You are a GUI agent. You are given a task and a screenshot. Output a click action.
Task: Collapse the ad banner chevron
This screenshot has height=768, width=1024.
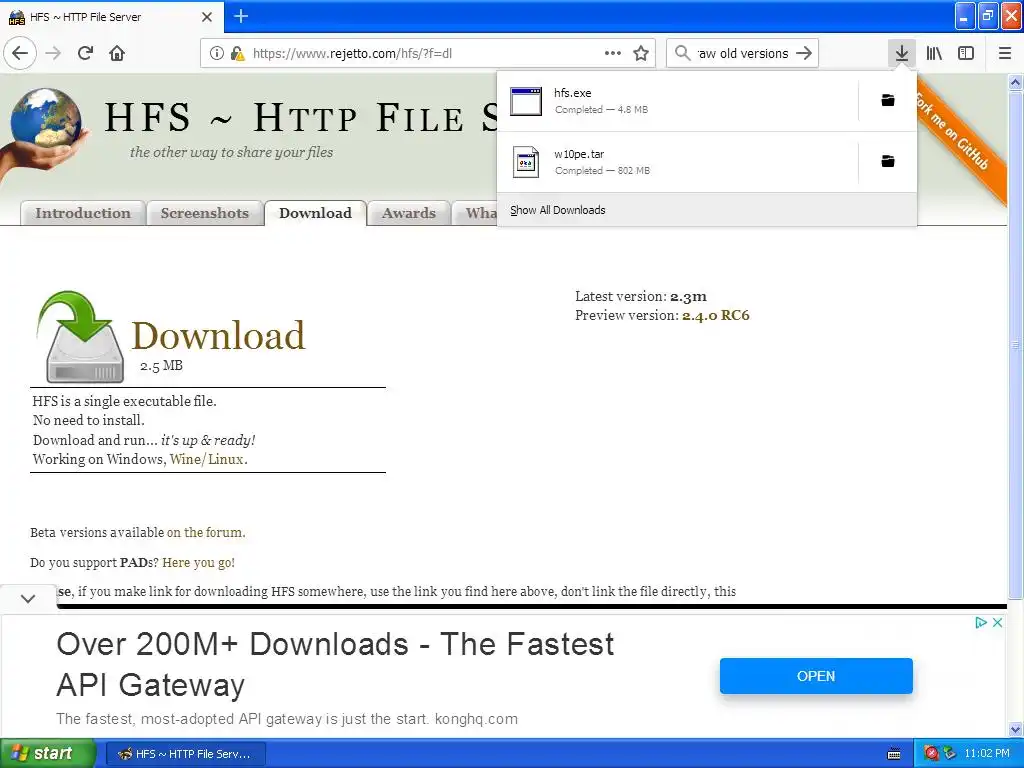tap(28, 598)
